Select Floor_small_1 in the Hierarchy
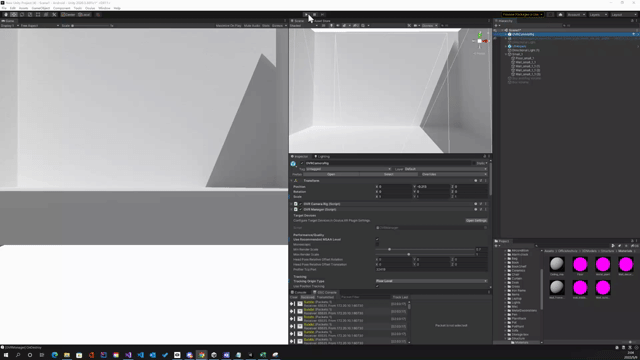 pos(524,58)
